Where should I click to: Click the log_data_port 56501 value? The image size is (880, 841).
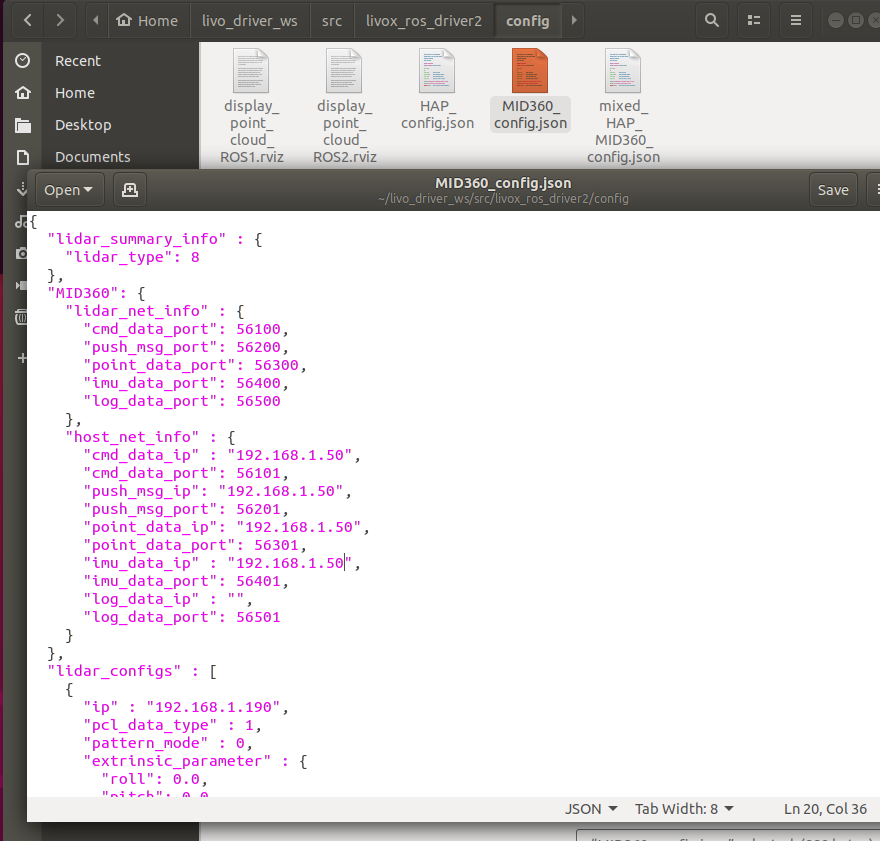click(258, 617)
